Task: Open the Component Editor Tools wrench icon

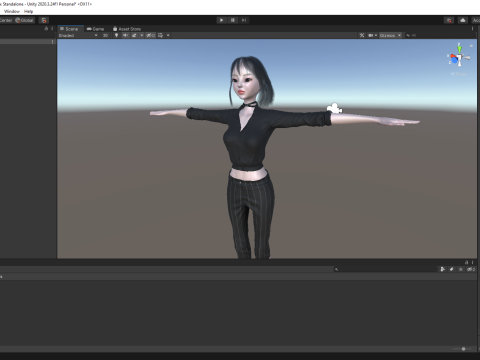Action: click(362, 35)
